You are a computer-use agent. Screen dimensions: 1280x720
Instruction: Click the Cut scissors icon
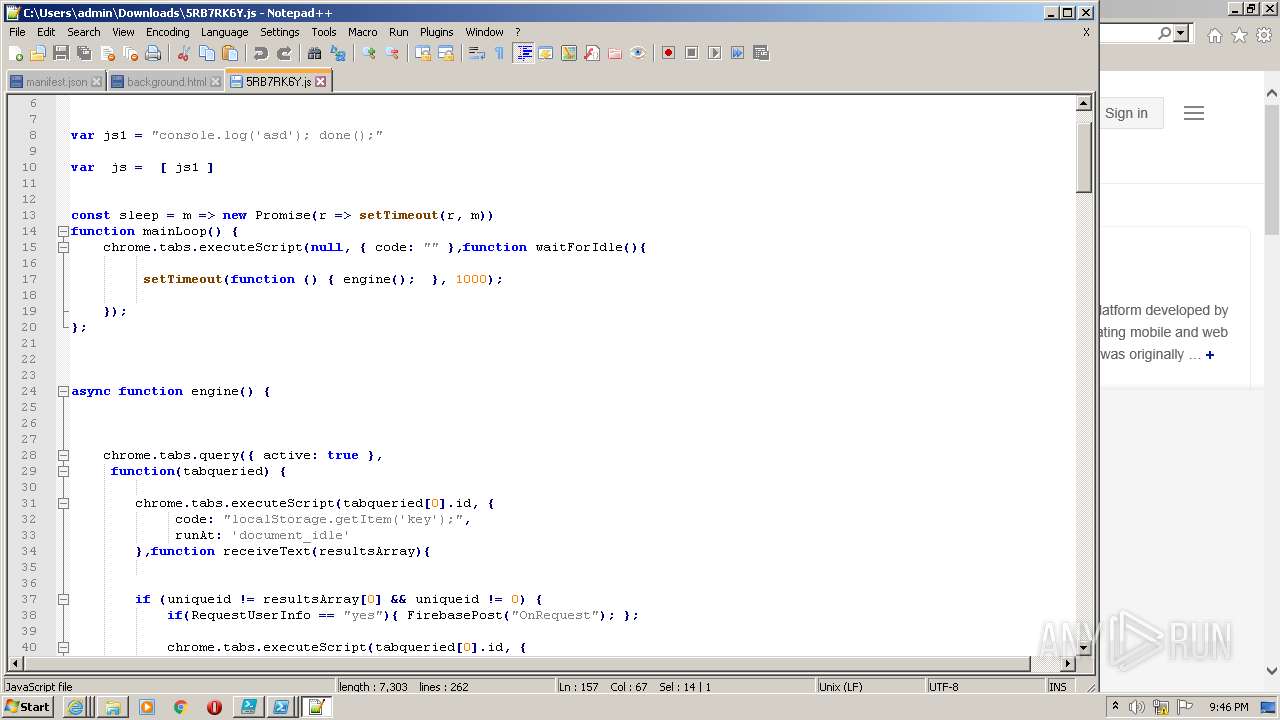point(184,53)
